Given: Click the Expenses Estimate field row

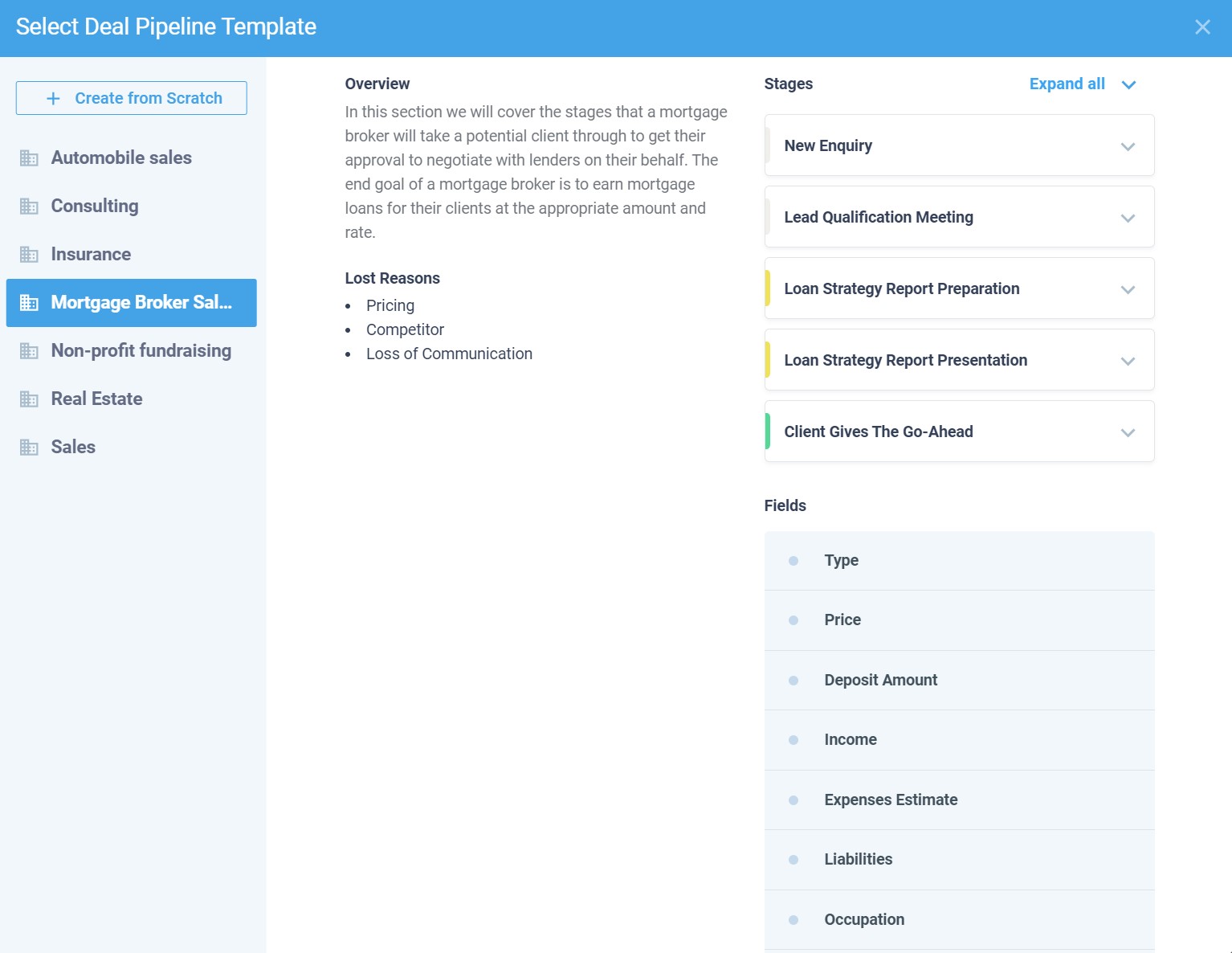Looking at the screenshot, I should pos(959,800).
